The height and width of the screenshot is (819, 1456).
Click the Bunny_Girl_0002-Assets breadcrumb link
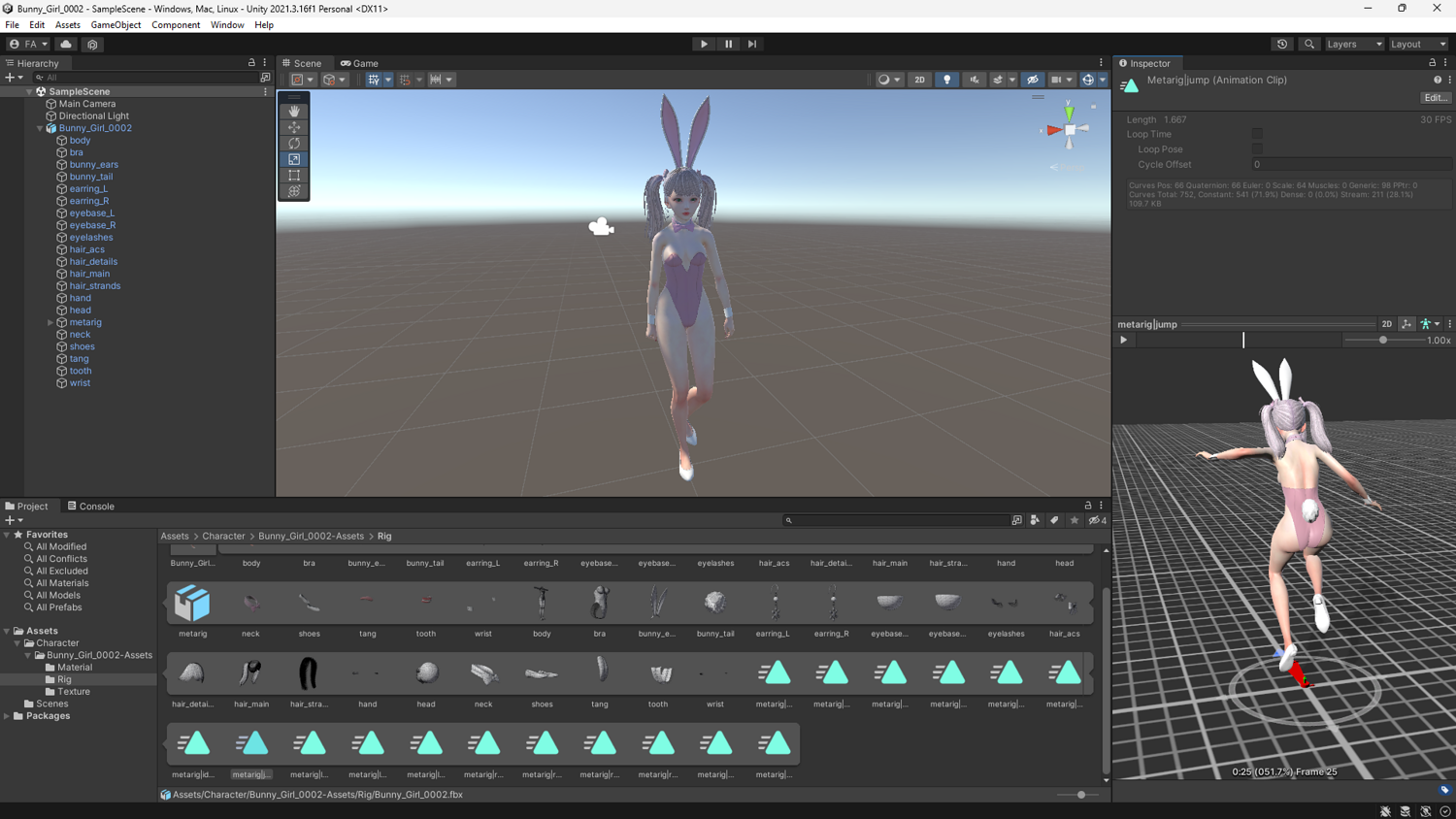311,536
